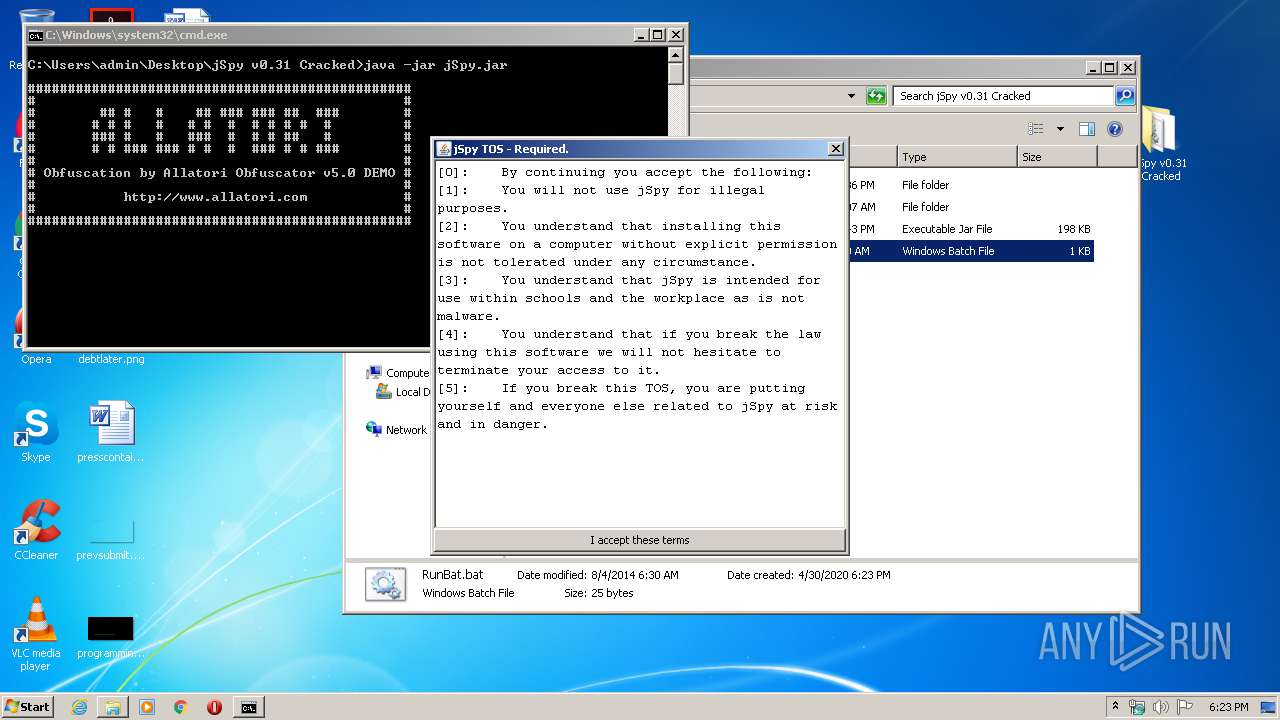Launch Opera from the taskbar
This screenshot has width=1280, height=720.
[x=214, y=707]
